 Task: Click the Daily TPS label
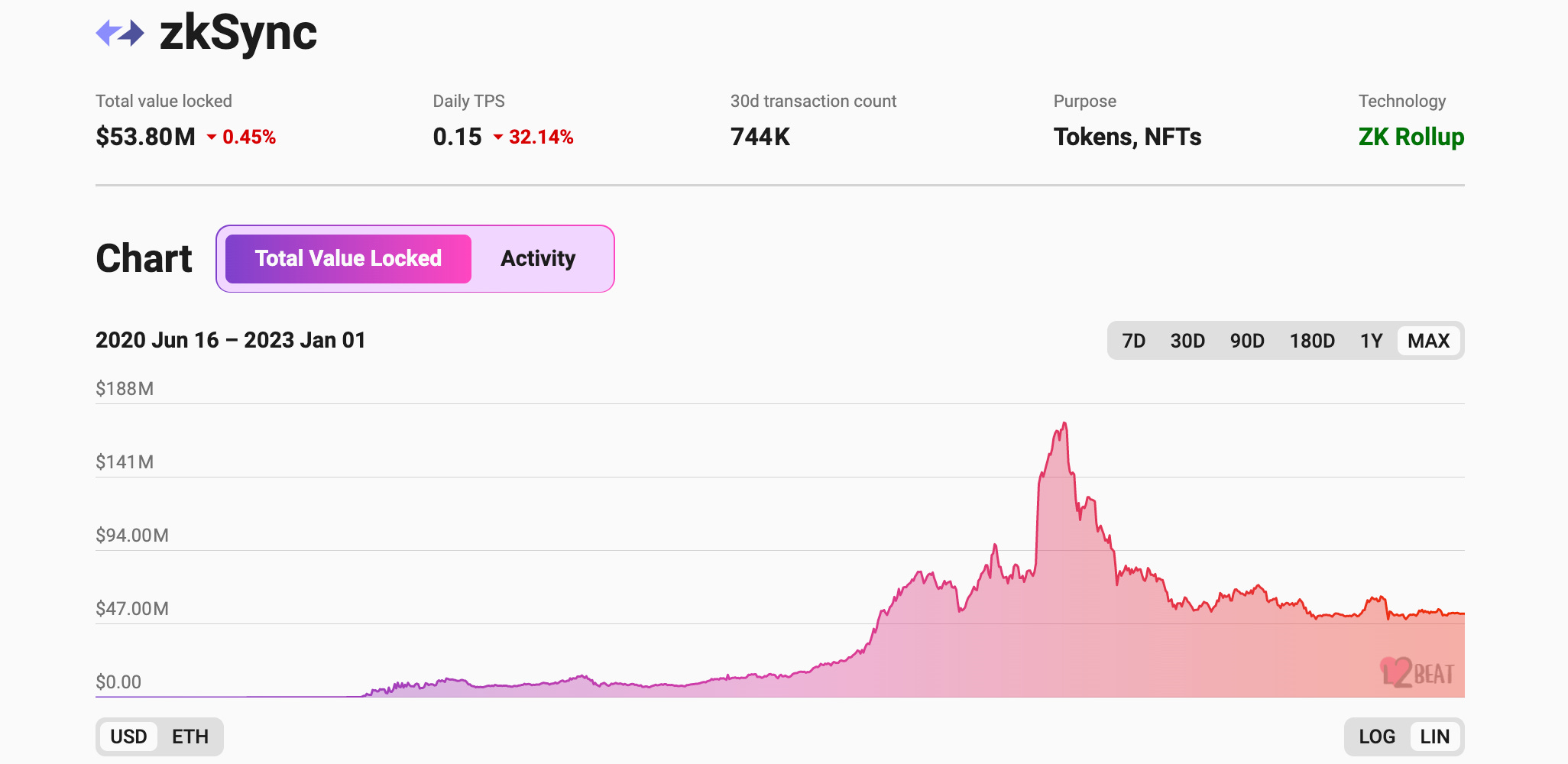pyautogui.click(x=468, y=101)
